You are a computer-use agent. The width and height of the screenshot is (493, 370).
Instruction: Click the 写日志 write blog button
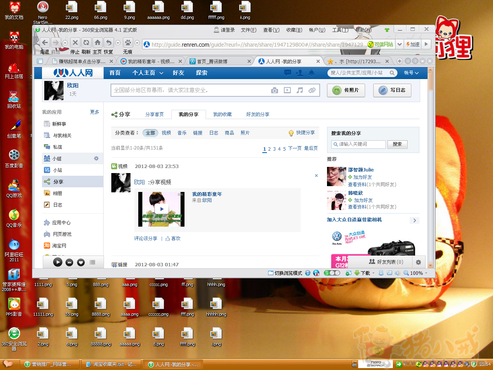pos(392,90)
